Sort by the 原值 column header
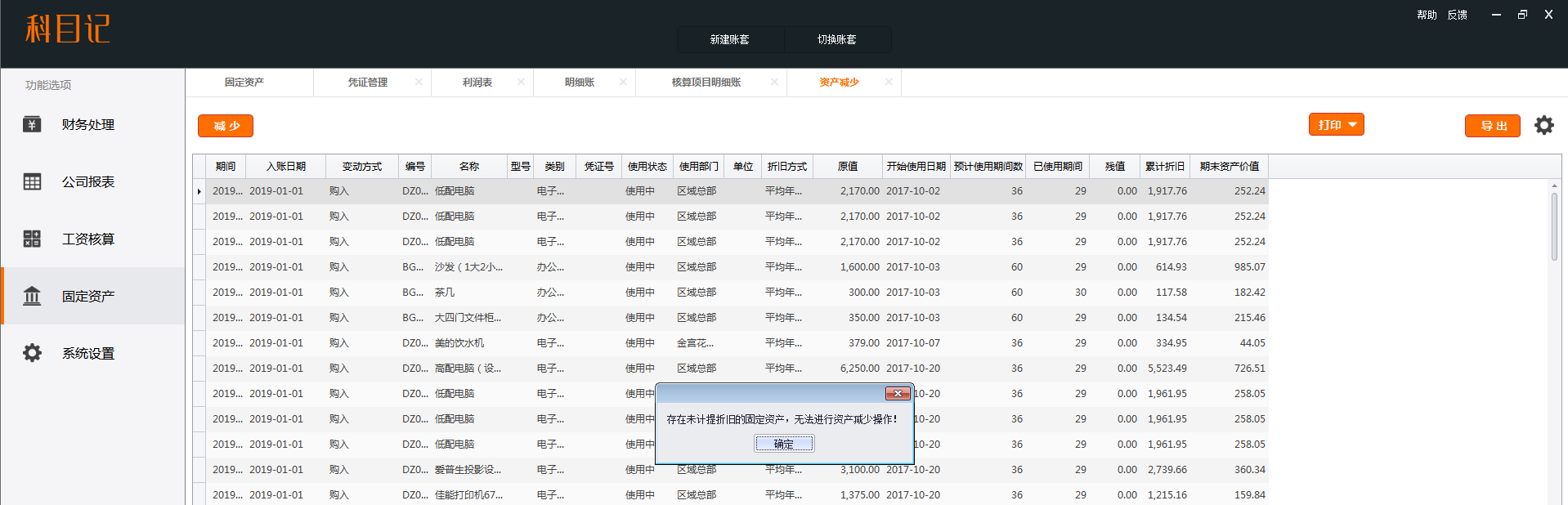 (x=847, y=167)
